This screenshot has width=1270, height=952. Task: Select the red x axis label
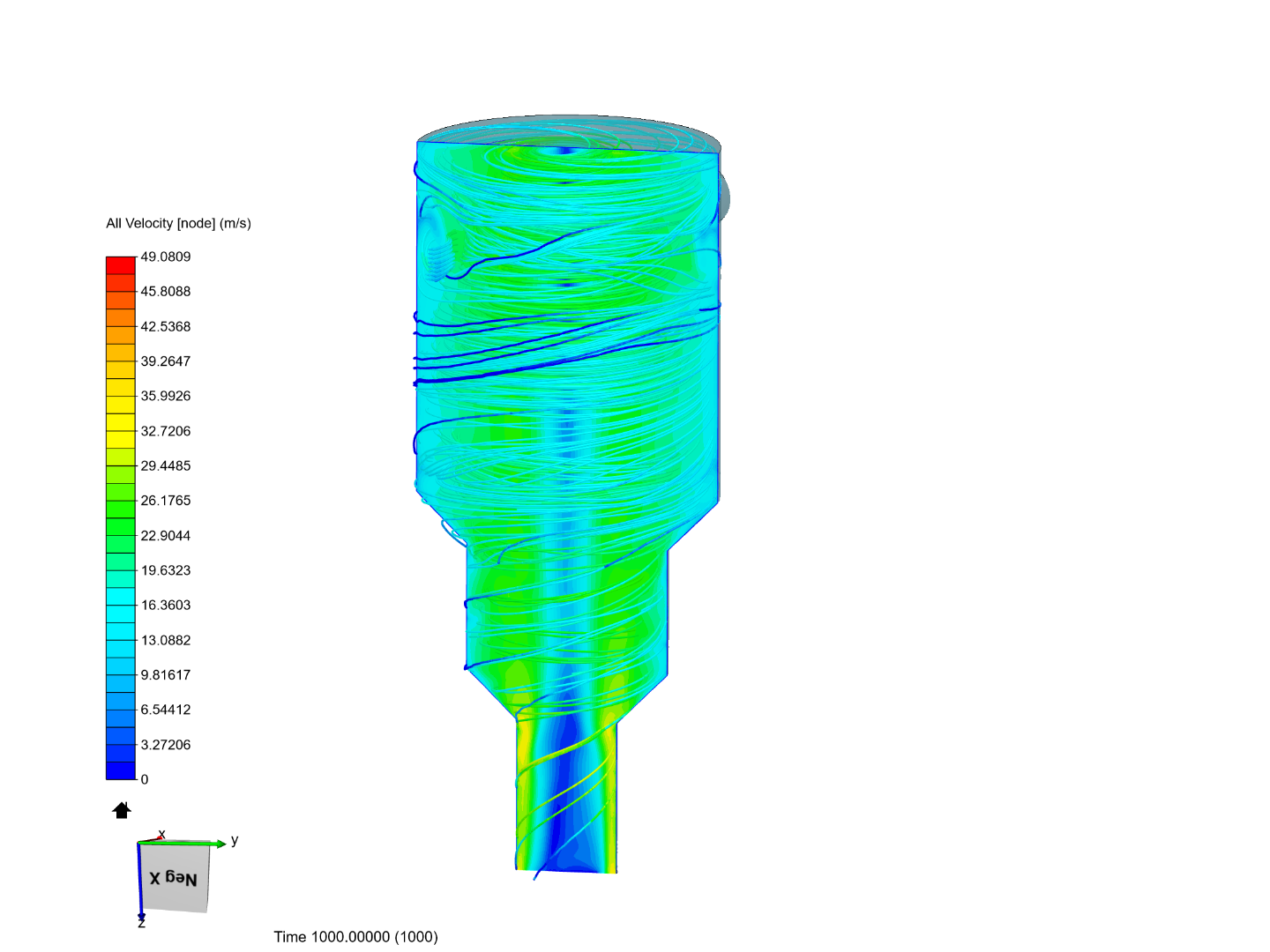pos(161,834)
